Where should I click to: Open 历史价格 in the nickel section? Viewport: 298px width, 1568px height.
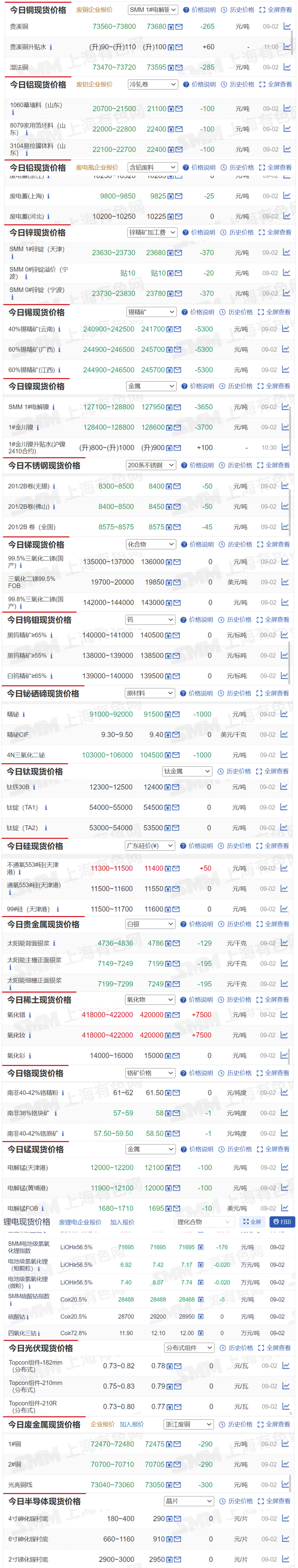pos(236,386)
